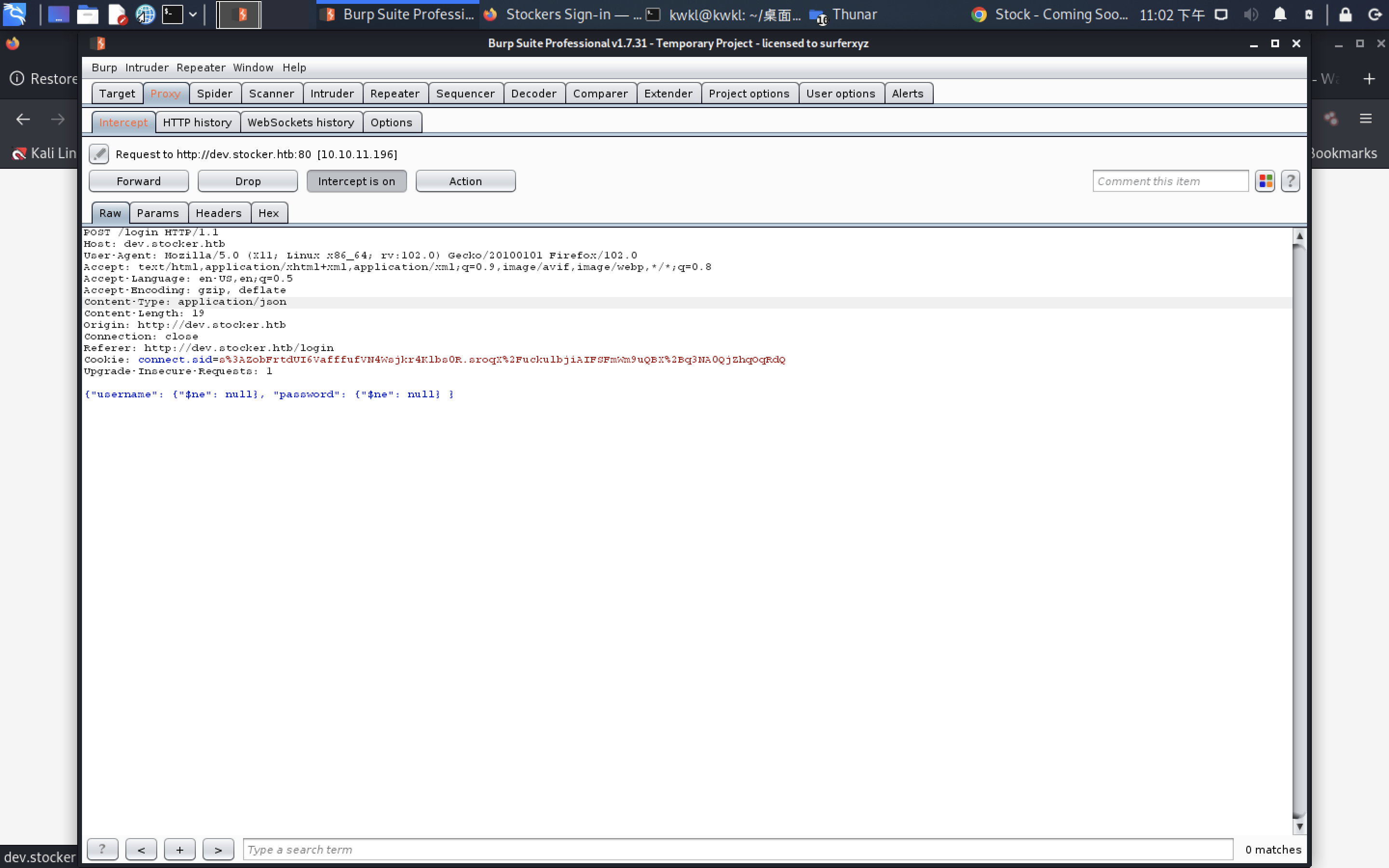Image resolution: width=1389 pixels, height=868 pixels.
Task: Open the Burp menu in menu bar
Action: (x=104, y=68)
